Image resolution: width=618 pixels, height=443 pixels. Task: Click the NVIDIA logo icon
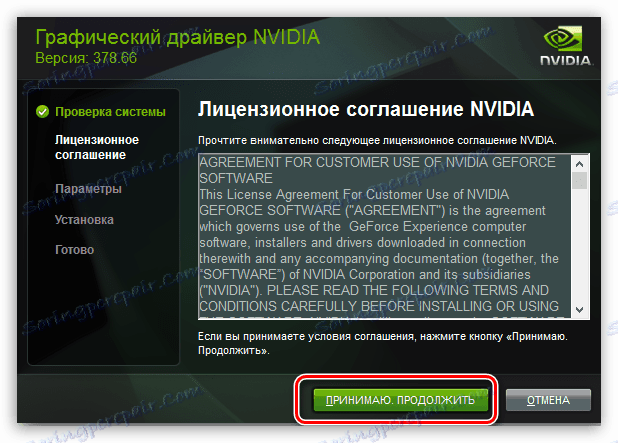click(566, 46)
